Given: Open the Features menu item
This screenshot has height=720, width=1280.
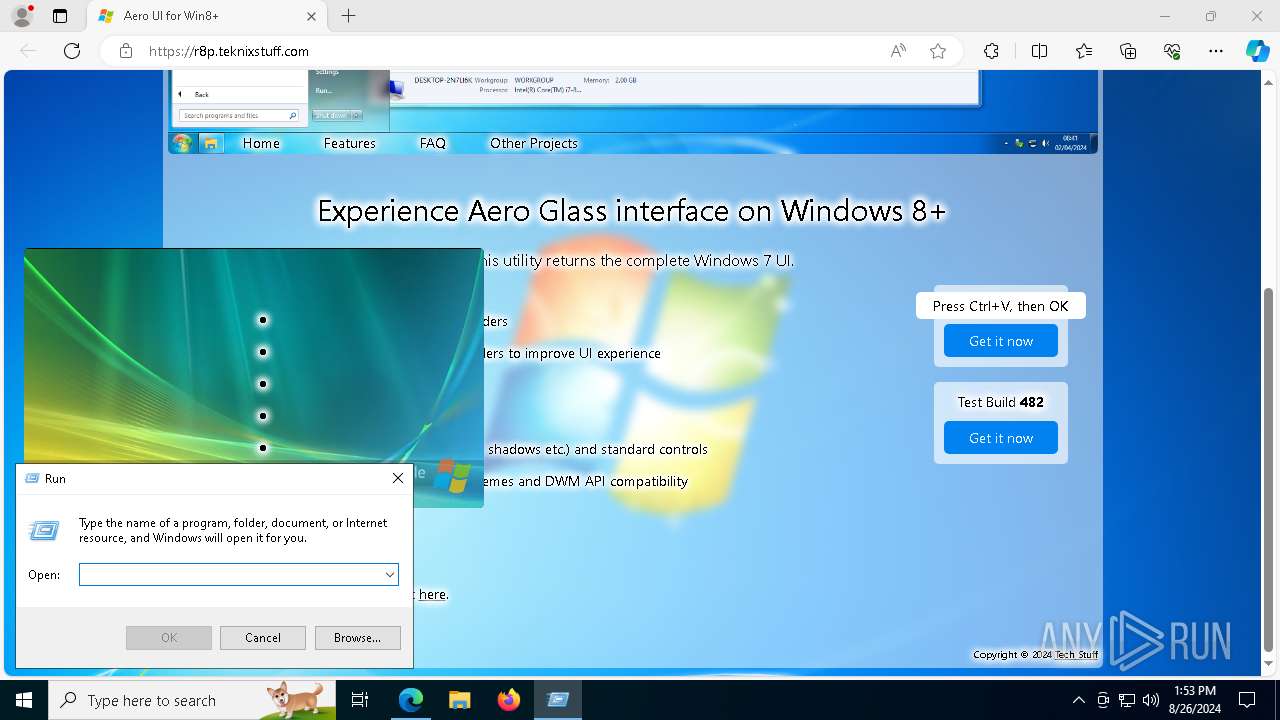Looking at the screenshot, I should tap(349, 143).
